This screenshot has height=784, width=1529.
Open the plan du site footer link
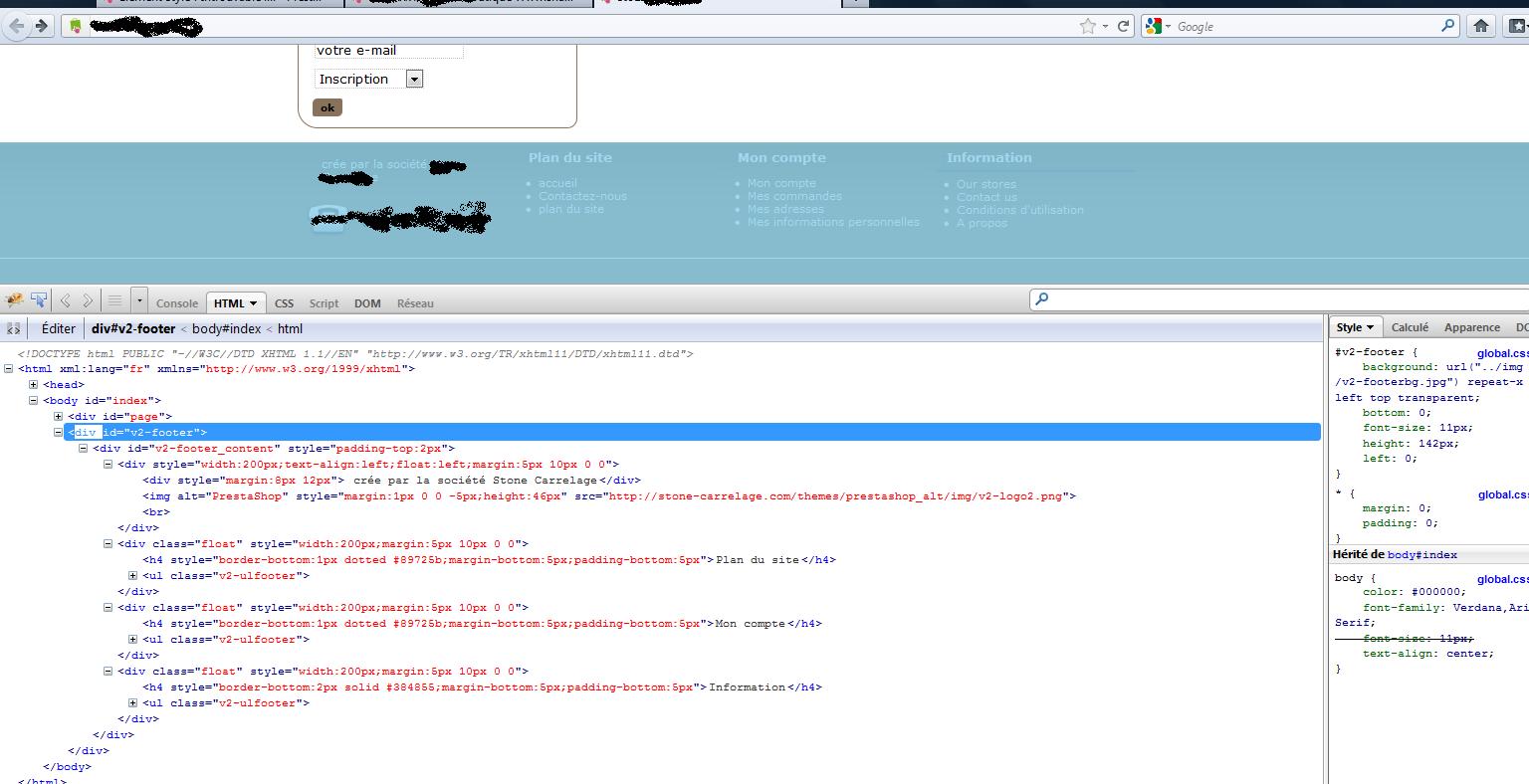click(571, 209)
